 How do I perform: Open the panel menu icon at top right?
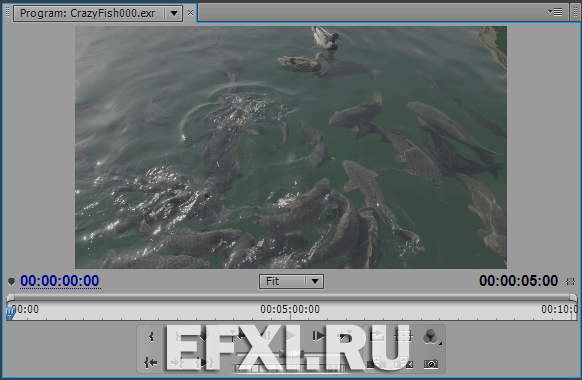555,13
